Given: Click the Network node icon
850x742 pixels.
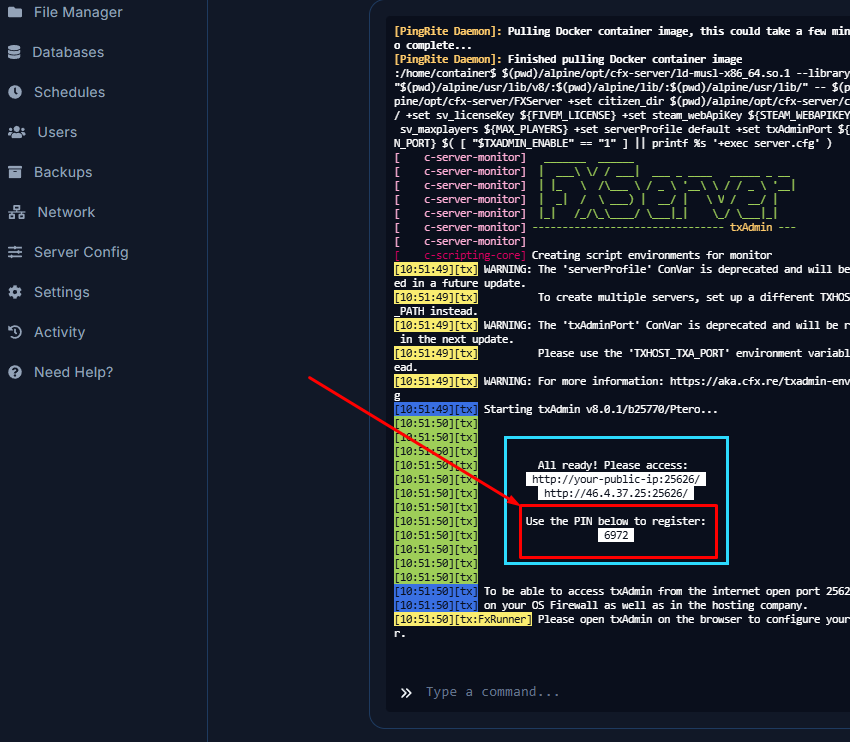Looking at the screenshot, I should click(x=15, y=212).
